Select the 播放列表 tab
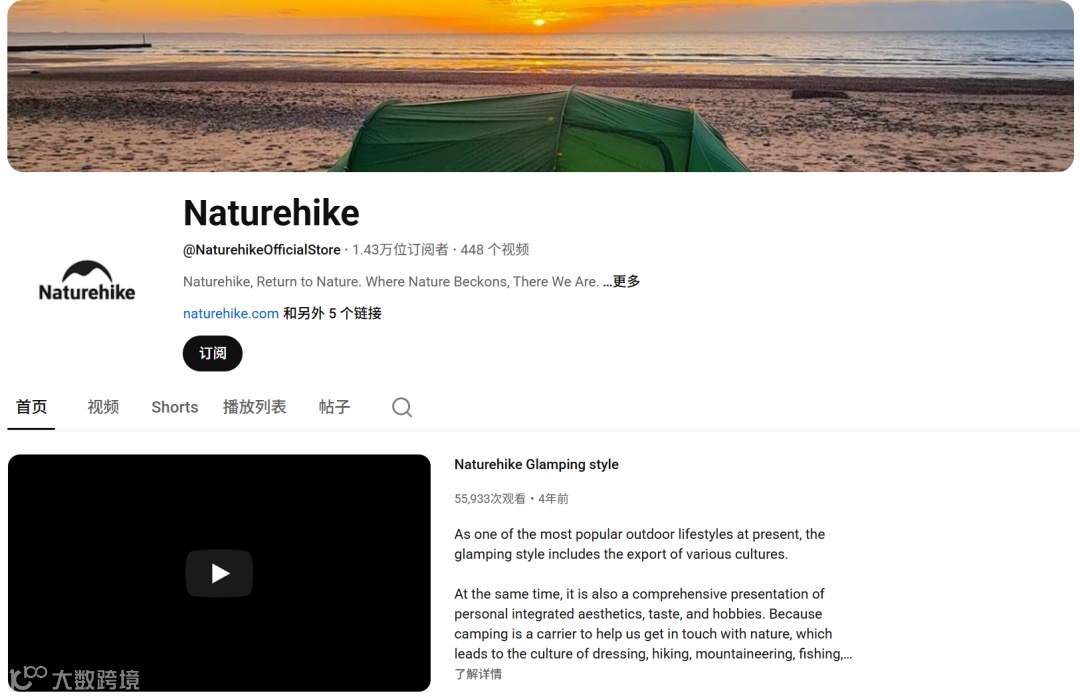 [x=254, y=407]
